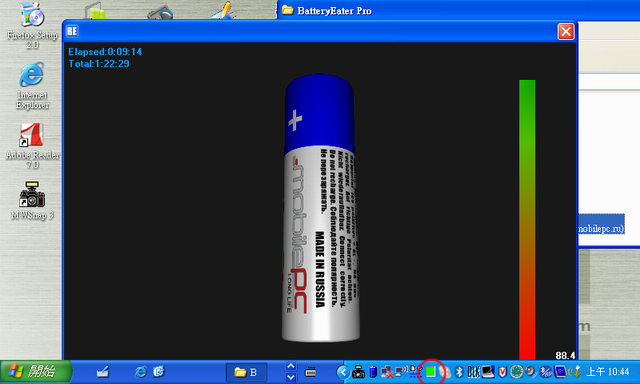Click MWSnap camera tray icon
The image size is (640, 384).
pyautogui.click(x=358, y=372)
